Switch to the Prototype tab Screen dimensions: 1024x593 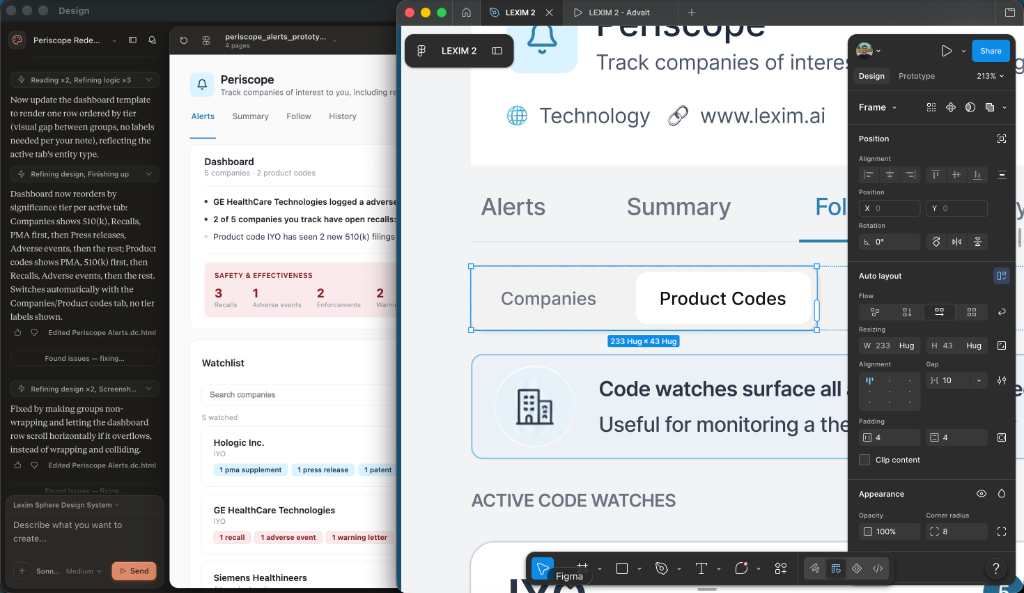pyautogui.click(x=916, y=76)
